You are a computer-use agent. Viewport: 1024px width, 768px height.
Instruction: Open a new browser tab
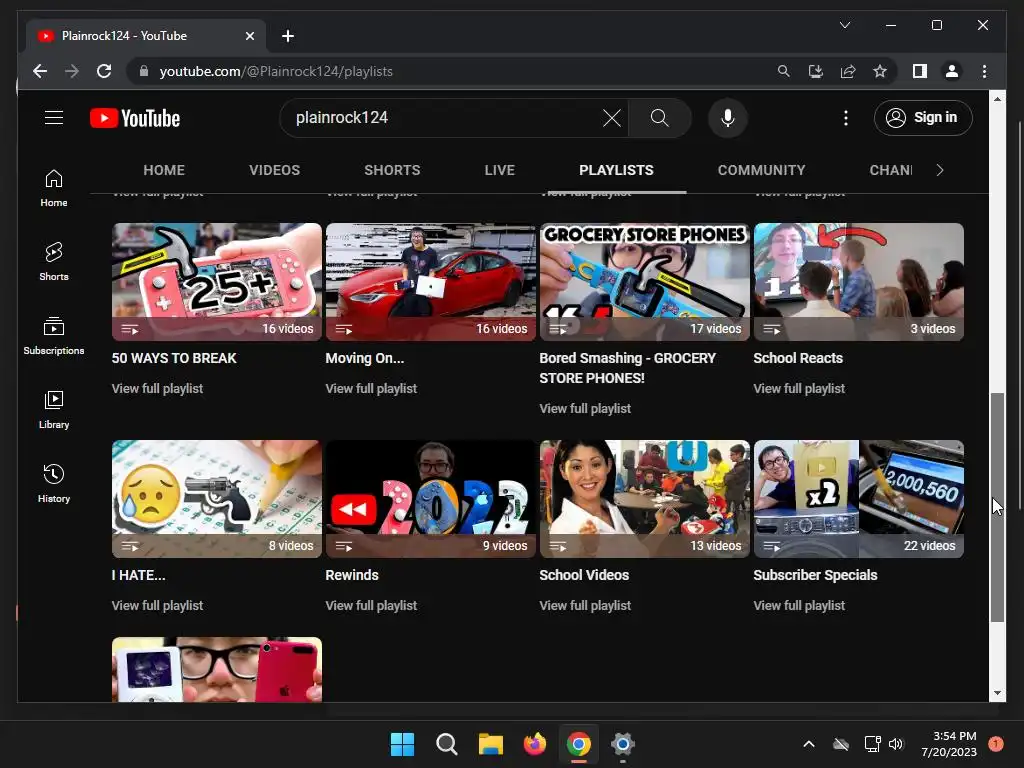click(288, 36)
